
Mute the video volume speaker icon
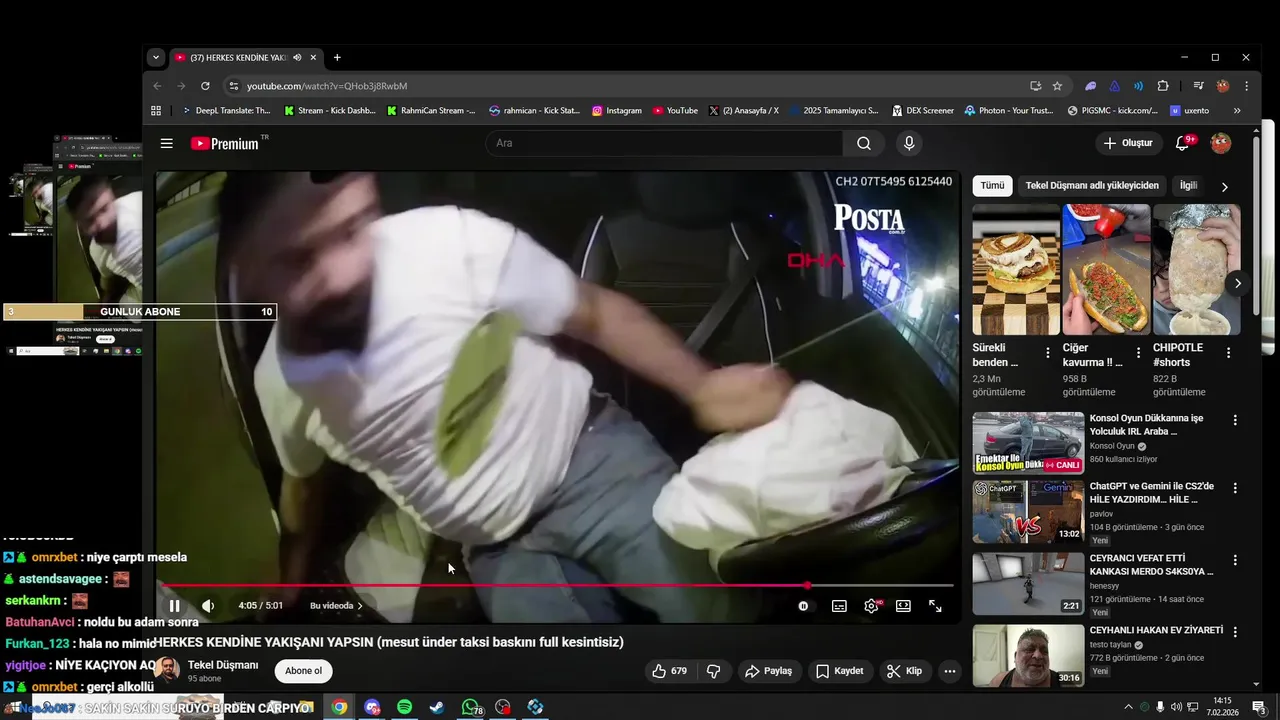pos(208,606)
